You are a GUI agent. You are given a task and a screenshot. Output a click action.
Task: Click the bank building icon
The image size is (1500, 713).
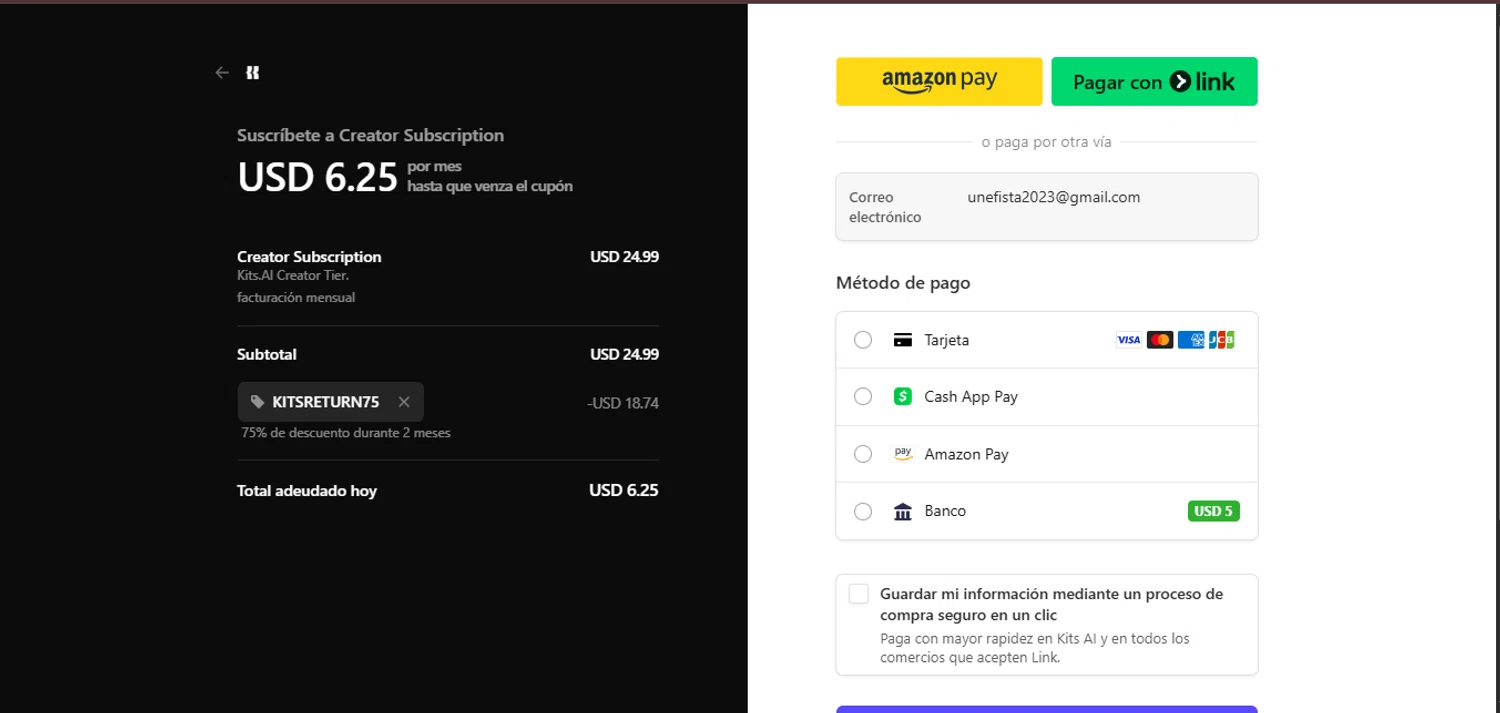(x=902, y=512)
